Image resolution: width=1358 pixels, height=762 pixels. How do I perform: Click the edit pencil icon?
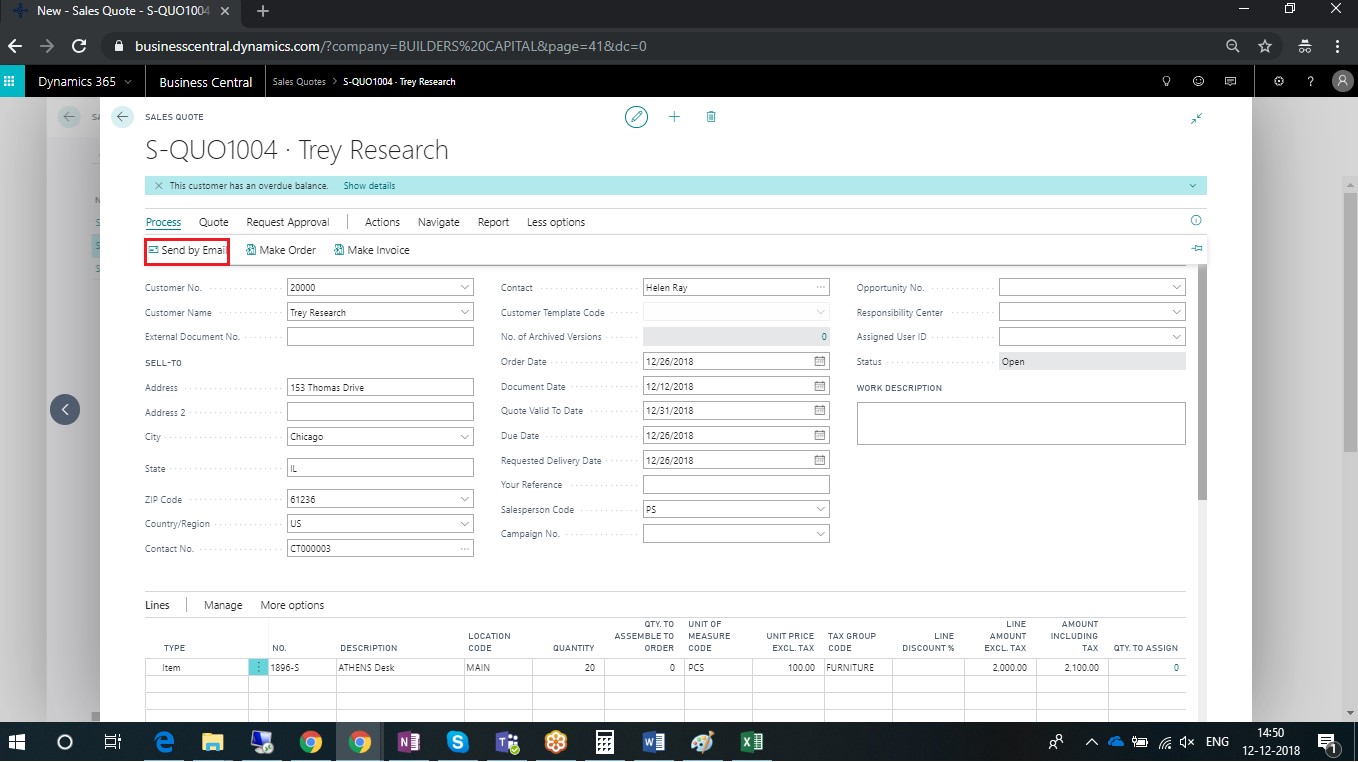click(x=636, y=117)
